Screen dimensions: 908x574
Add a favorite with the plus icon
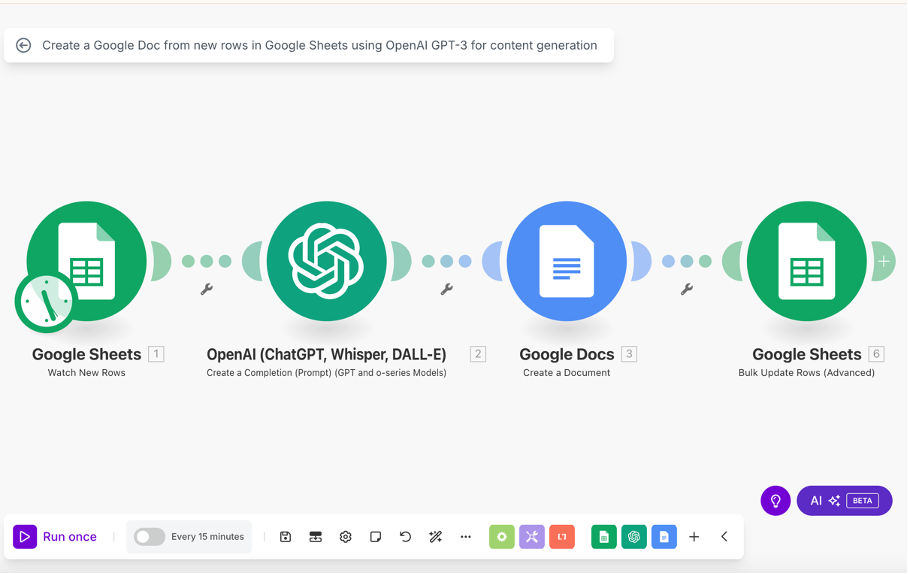pyautogui.click(x=694, y=537)
